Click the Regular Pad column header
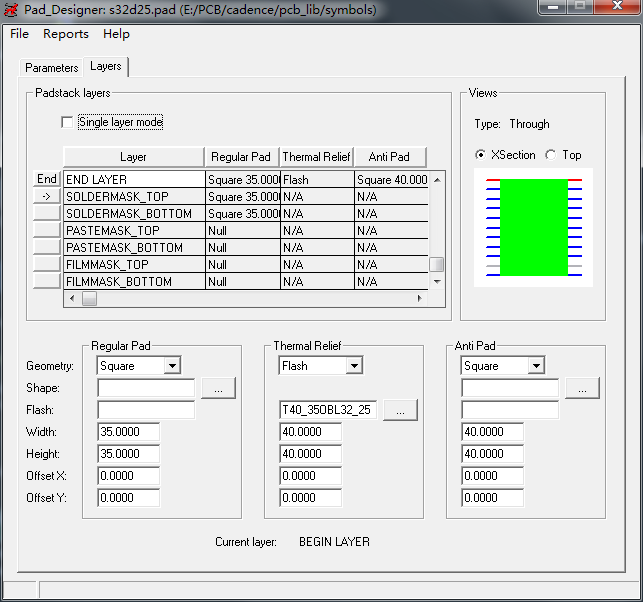The width and height of the screenshot is (643, 602). [x=241, y=157]
